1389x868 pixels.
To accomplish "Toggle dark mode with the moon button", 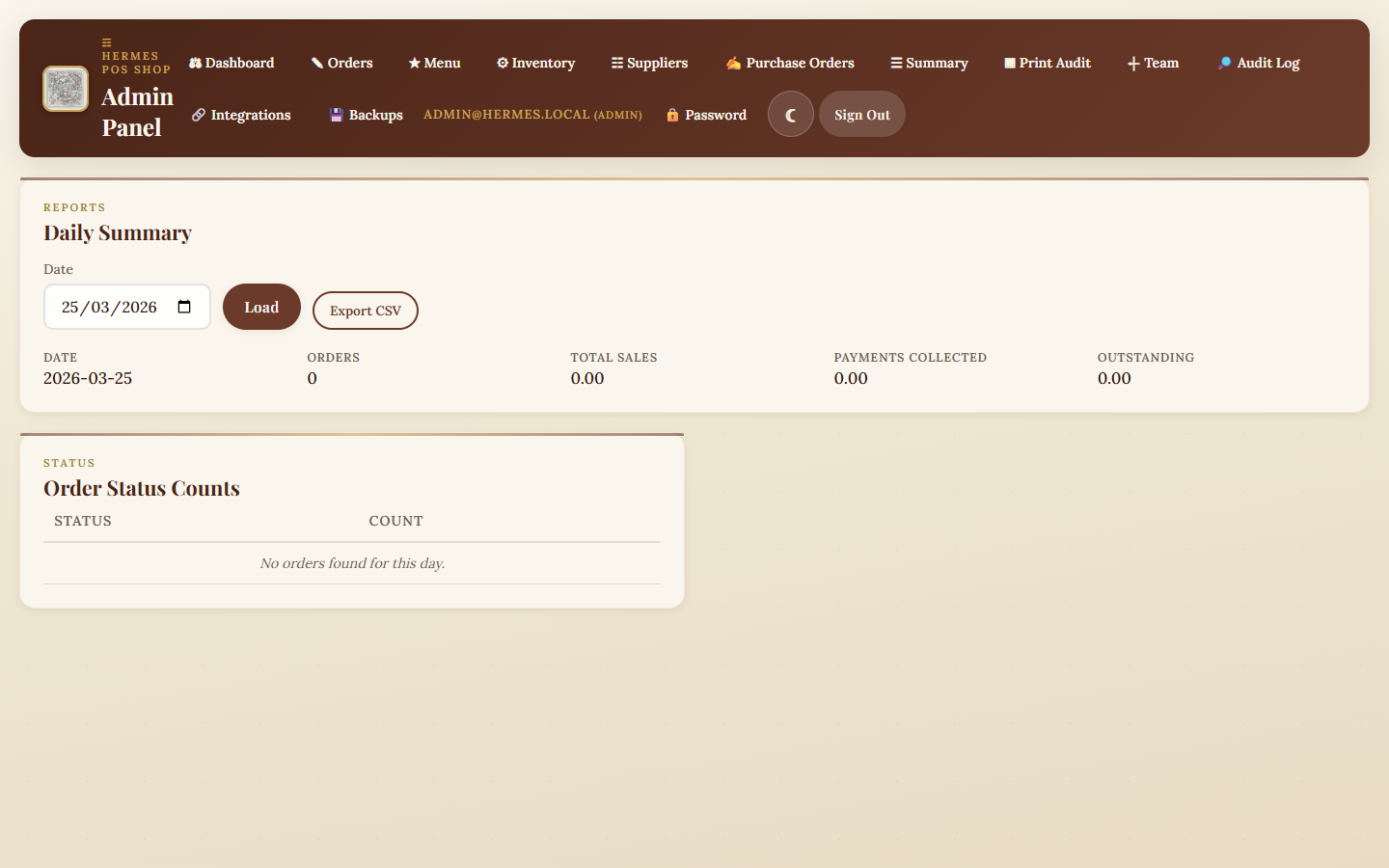I will [790, 114].
